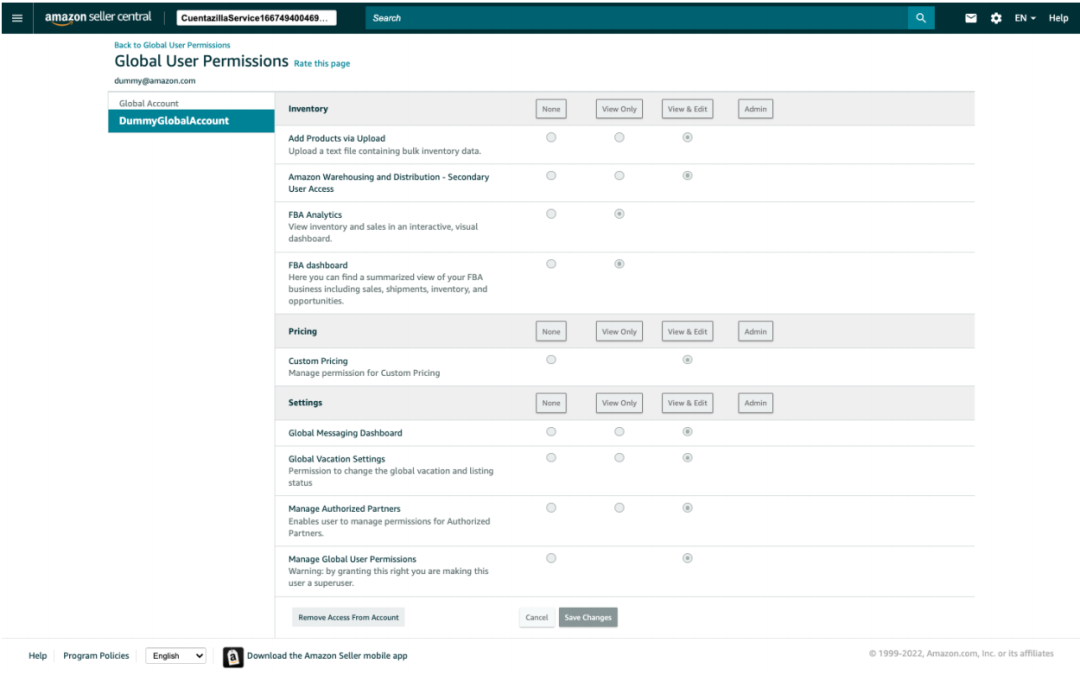Viewport: 1080px width, 682px height.
Task: Select None for FBA Analytics
Action: [x=551, y=214]
